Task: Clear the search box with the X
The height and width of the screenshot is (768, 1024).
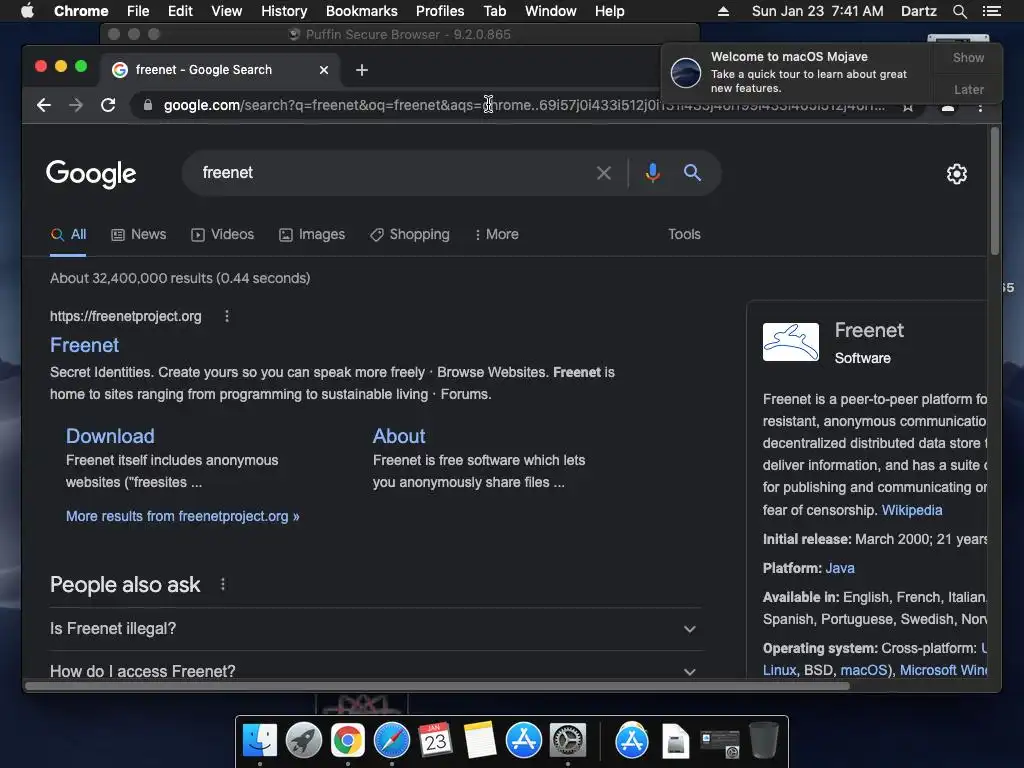Action: coord(604,173)
